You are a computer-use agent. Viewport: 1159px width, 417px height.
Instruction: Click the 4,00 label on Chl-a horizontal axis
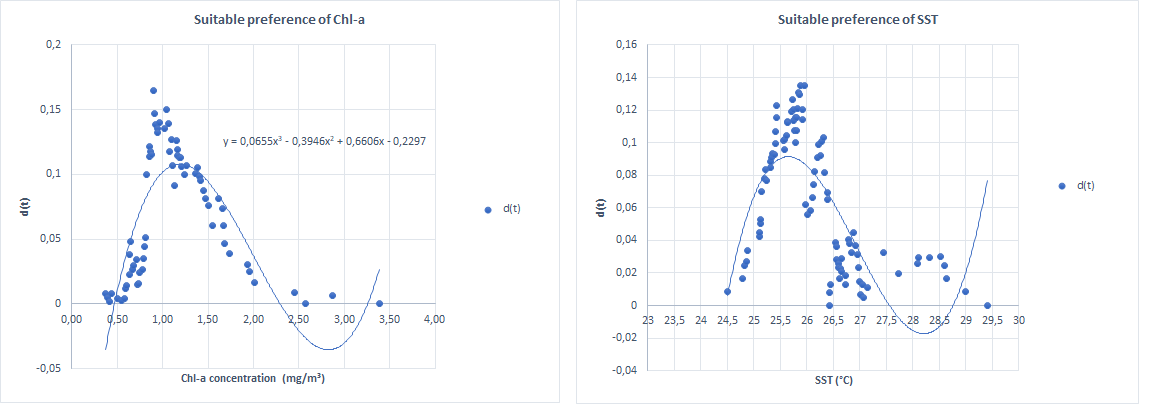(x=434, y=319)
